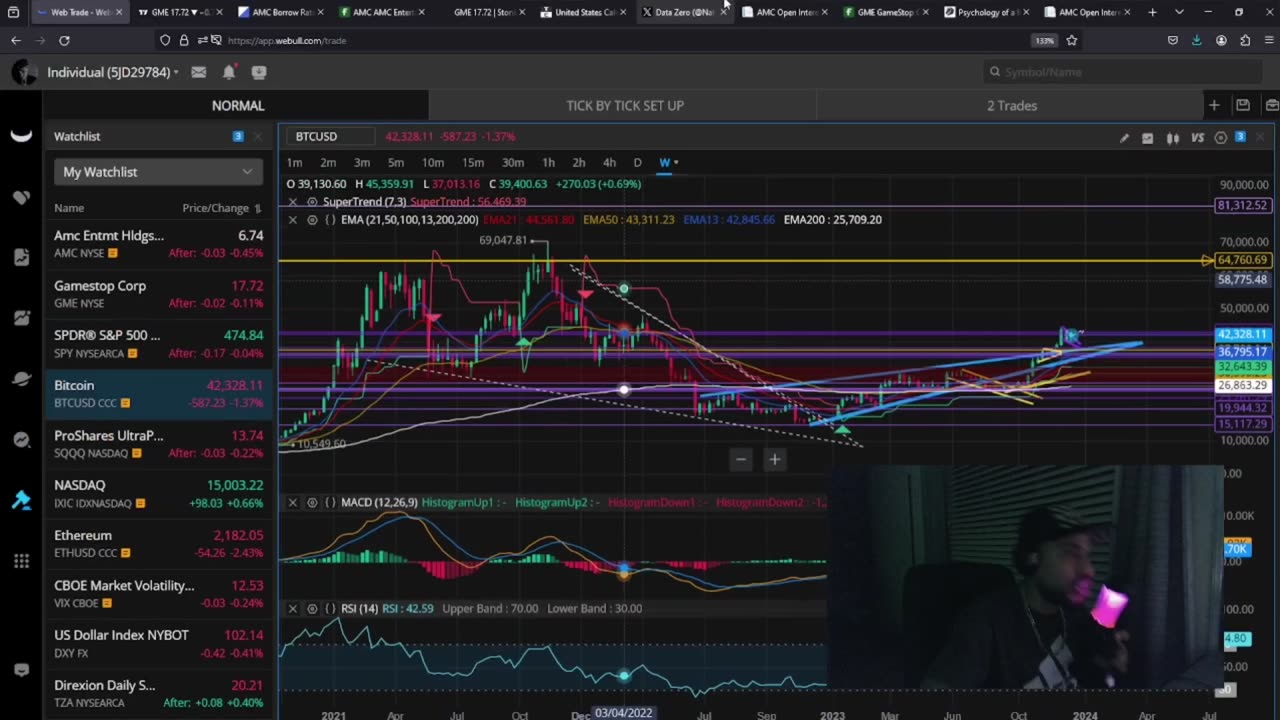The image size is (1280, 720).
Task: Switch to the NORMAL layout tab
Action: (238, 105)
